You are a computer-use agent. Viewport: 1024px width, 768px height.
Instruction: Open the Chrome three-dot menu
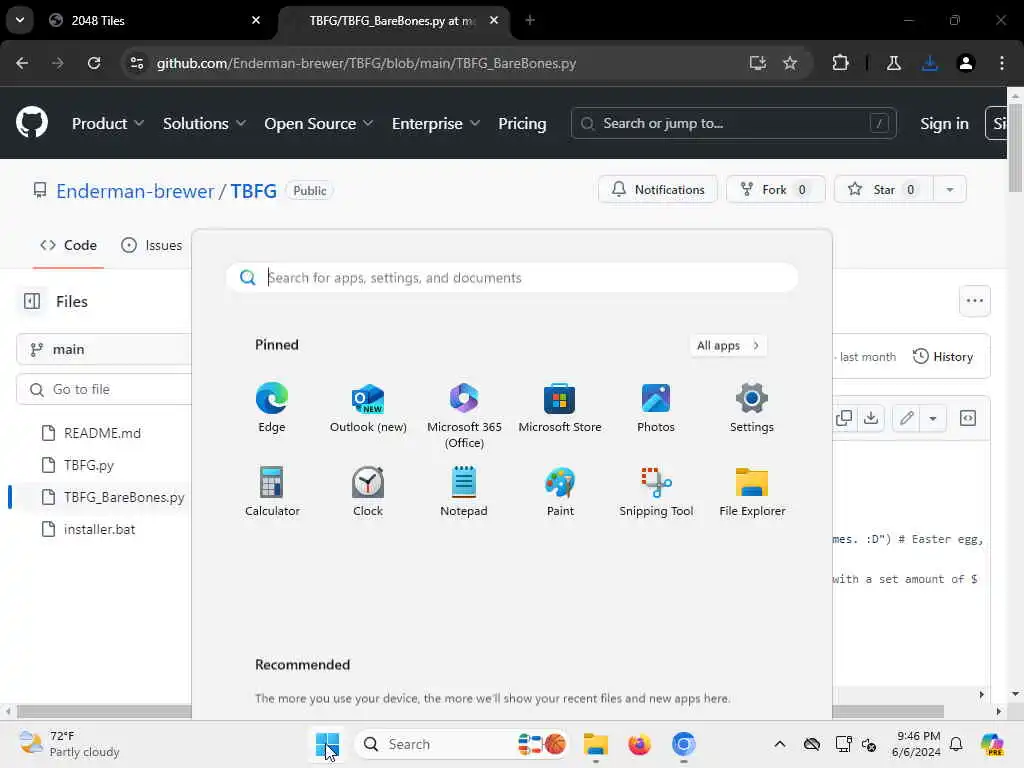coord(1002,63)
